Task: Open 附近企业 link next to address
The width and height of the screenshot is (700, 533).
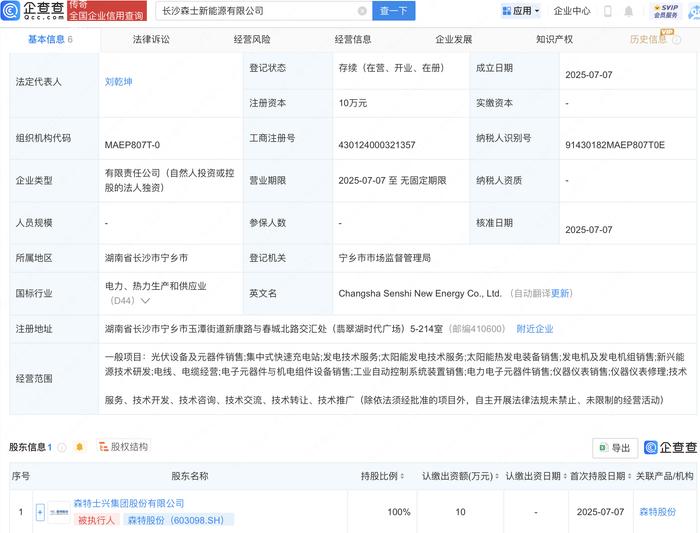Action: [535, 329]
